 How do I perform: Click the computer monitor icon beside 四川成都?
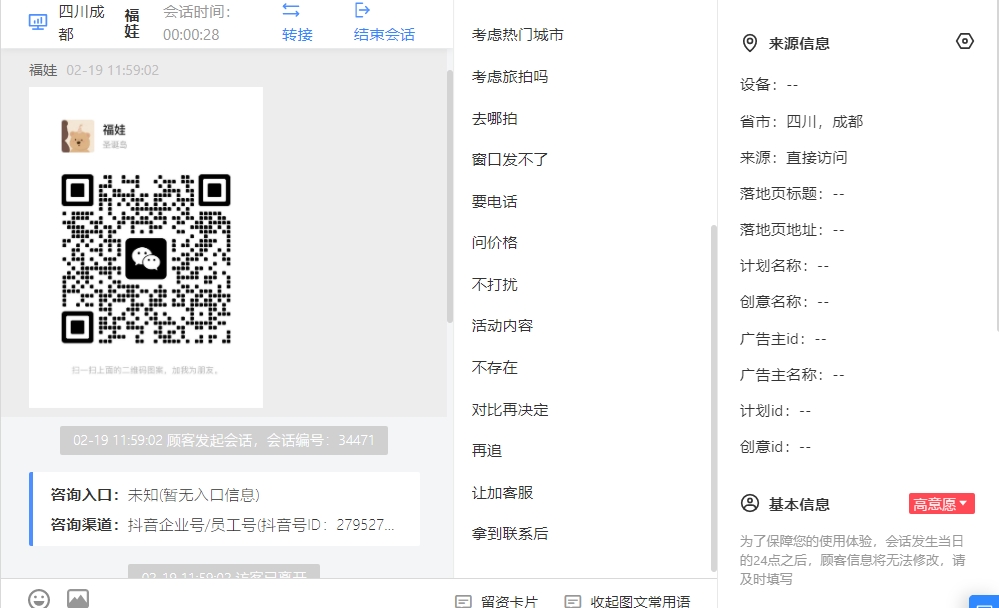[38, 22]
